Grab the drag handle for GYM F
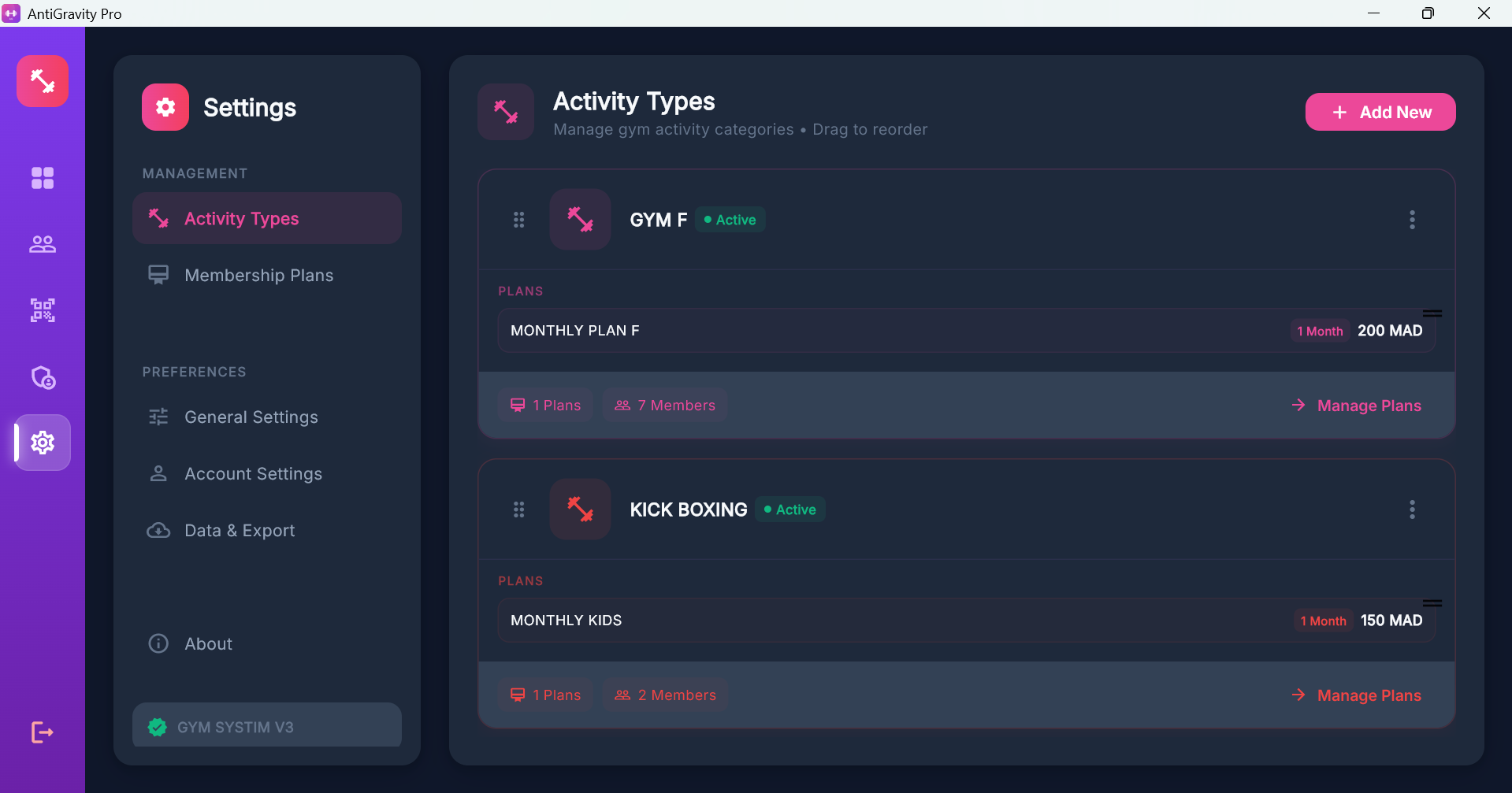Viewport: 1512px width, 793px height. pos(518,220)
